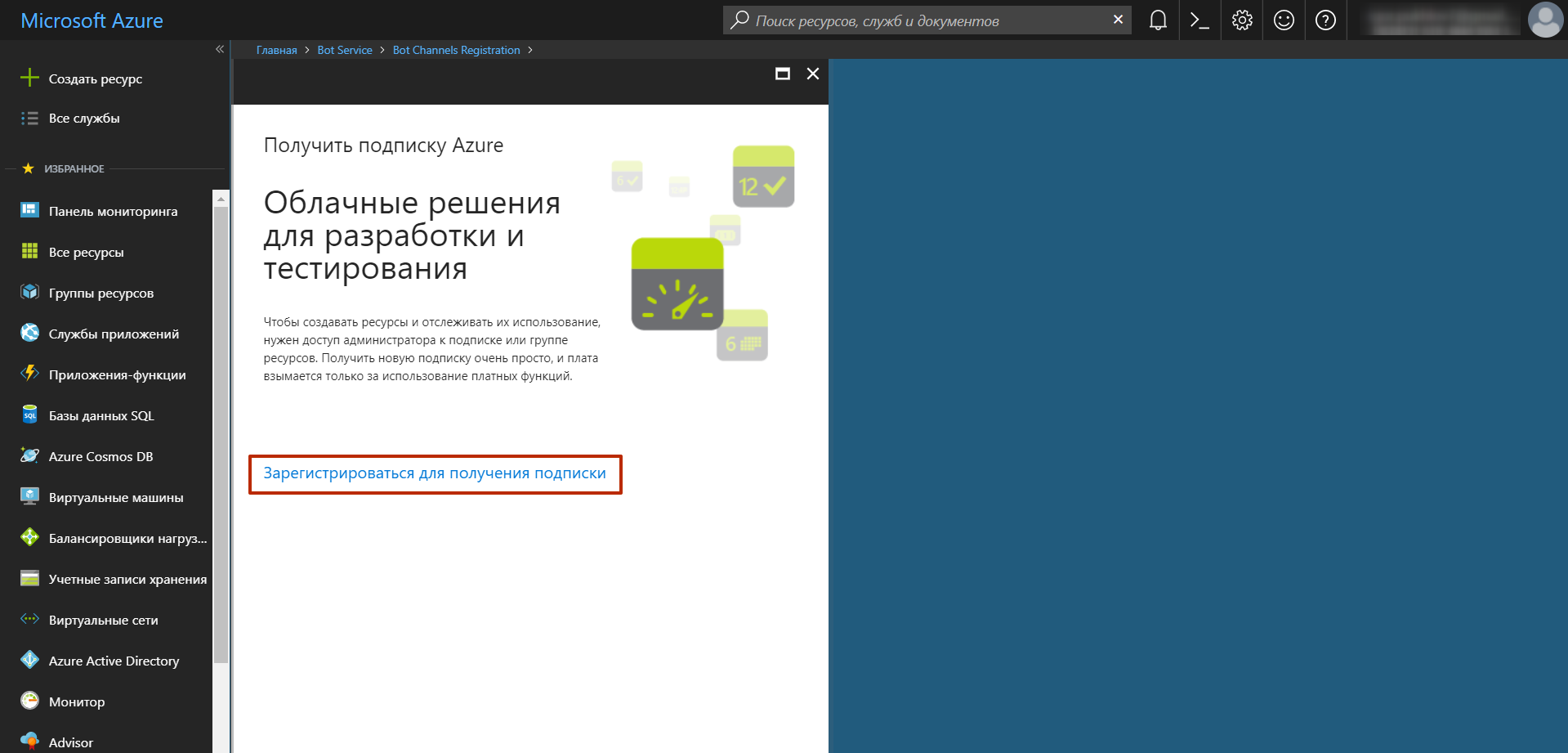Click the Все ресурсы grid icon
The height and width of the screenshot is (753, 1568).
tap(29, 251)
